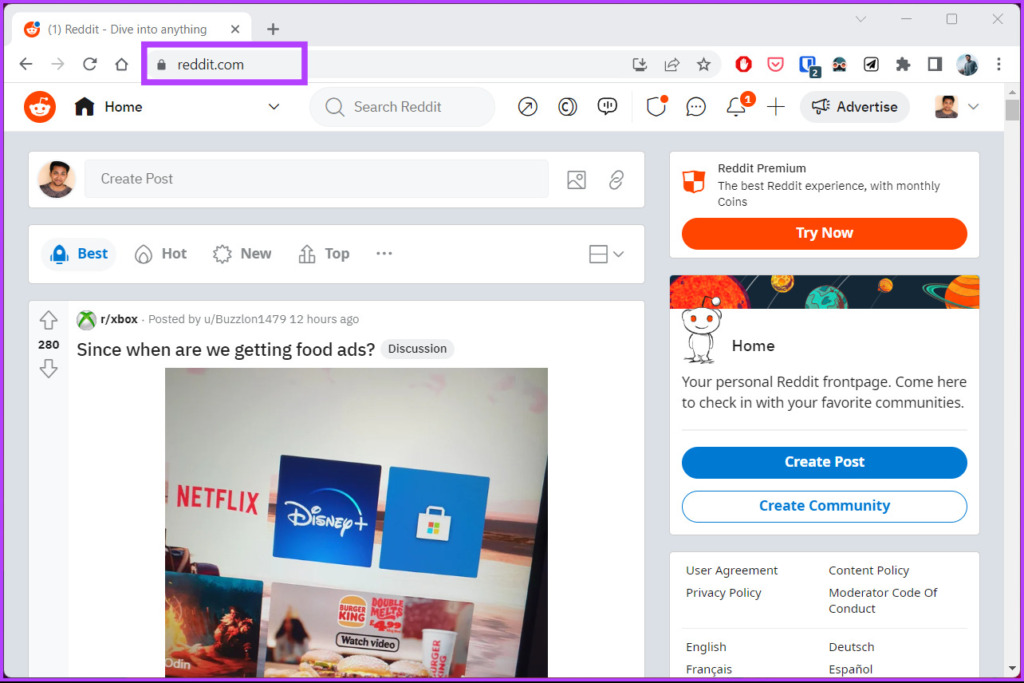Open Moderator Code Of Conduct link
This screenshot has width=1024, height=683.
tap(883, 601)
